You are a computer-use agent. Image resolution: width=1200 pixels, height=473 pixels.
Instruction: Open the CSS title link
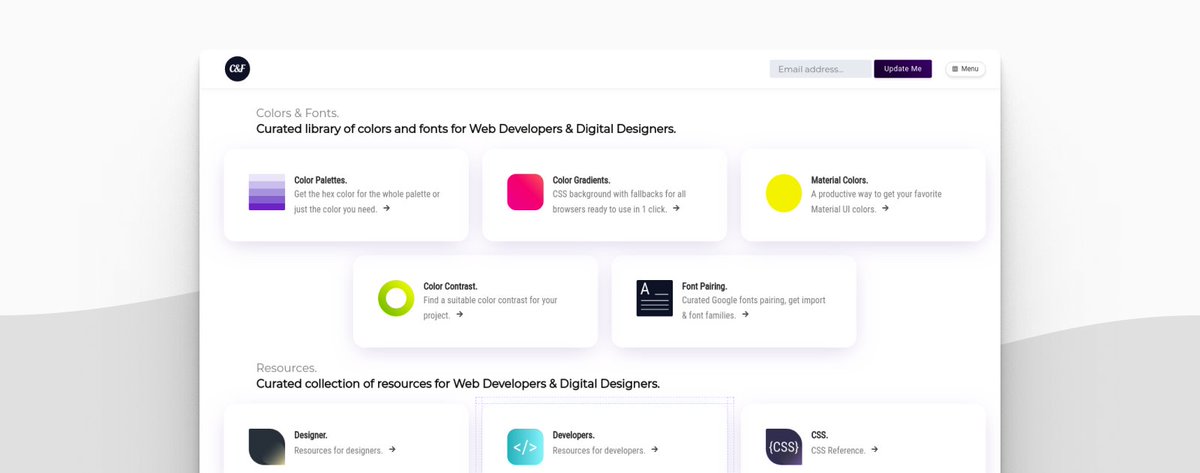(x=819, y=435)
